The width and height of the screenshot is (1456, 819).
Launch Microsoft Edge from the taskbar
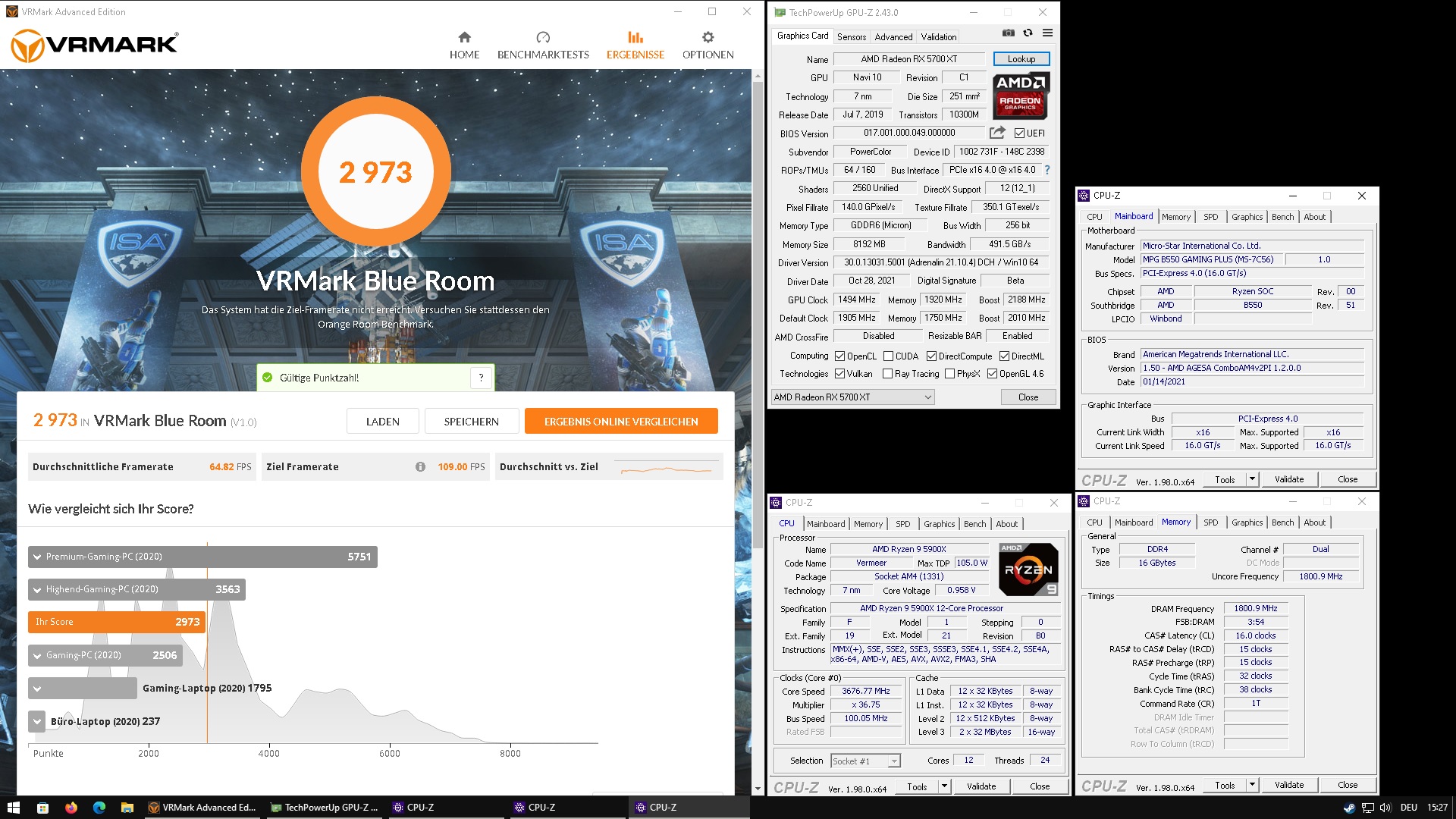tap(99, 808)
